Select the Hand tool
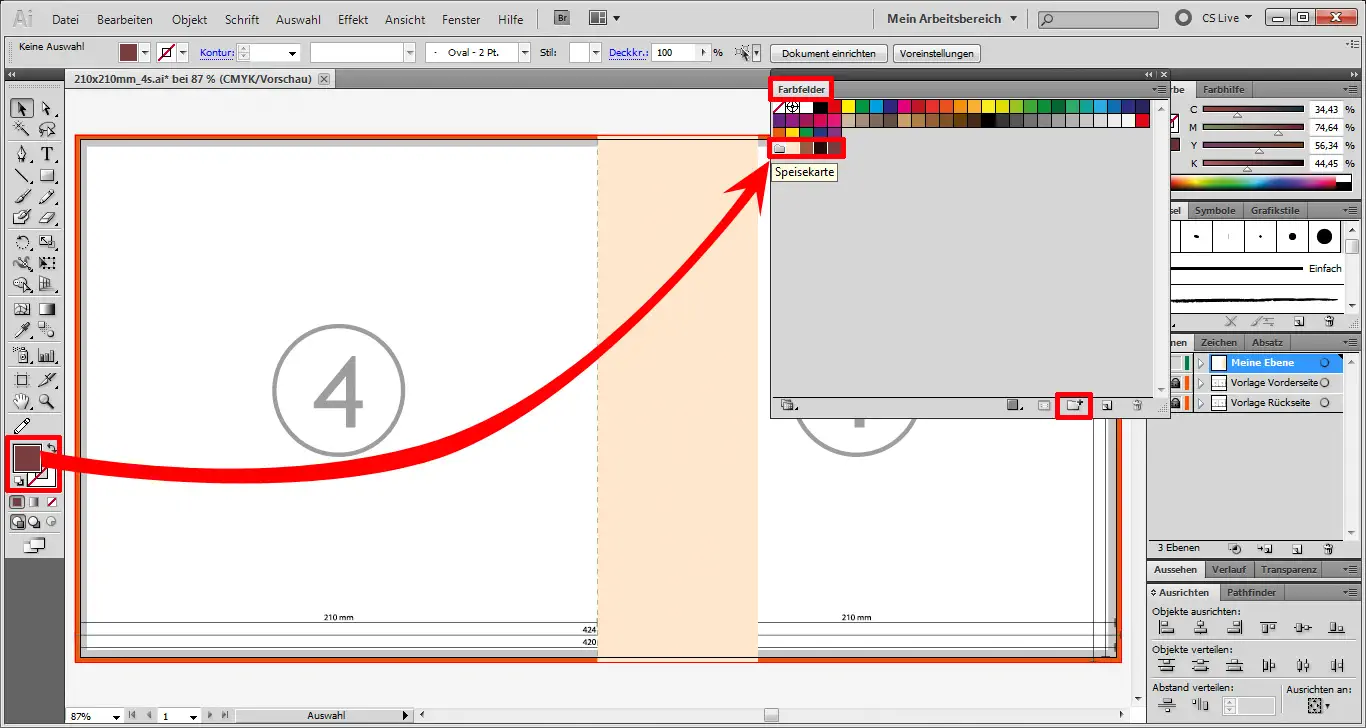 (19, 402)
